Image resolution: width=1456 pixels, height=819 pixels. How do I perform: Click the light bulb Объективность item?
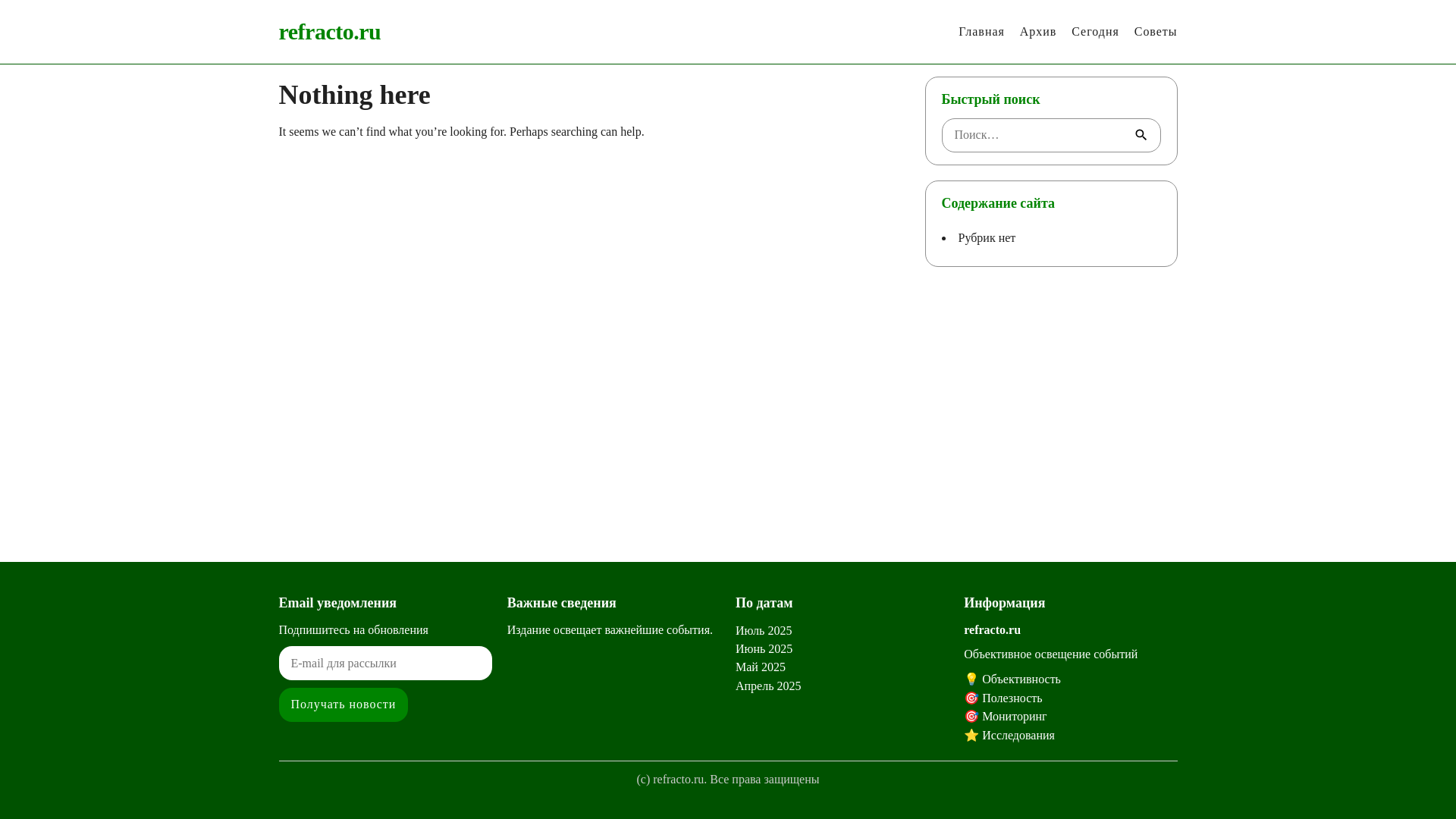(1012, 679)
